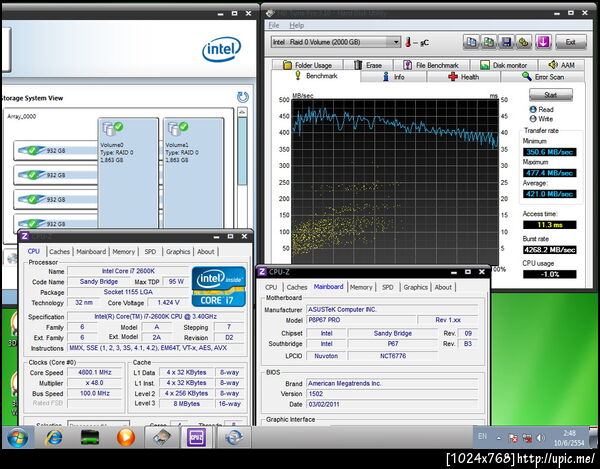Screen dimensions: 600x469
Task: Click the purple down-arrow icon in HD Tune
Action: pyautogui.click(x=543, y=42)
